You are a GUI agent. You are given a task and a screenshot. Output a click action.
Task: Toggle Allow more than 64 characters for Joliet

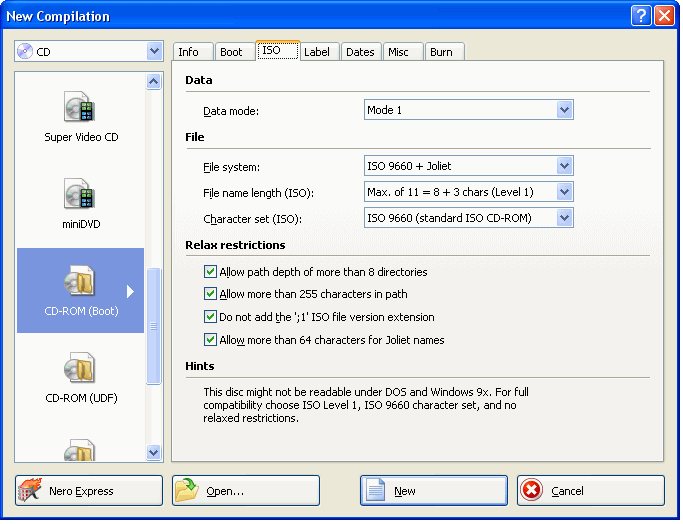(210, 339)
